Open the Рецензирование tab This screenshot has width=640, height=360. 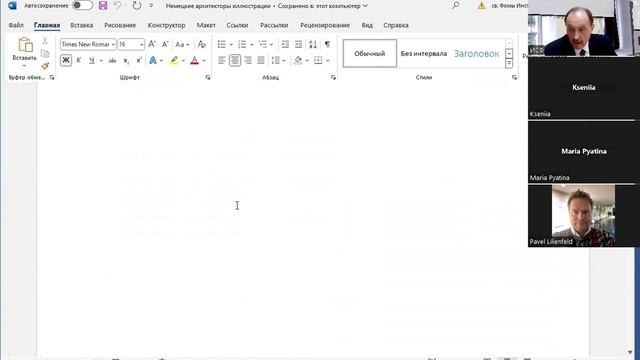point(325,25)
